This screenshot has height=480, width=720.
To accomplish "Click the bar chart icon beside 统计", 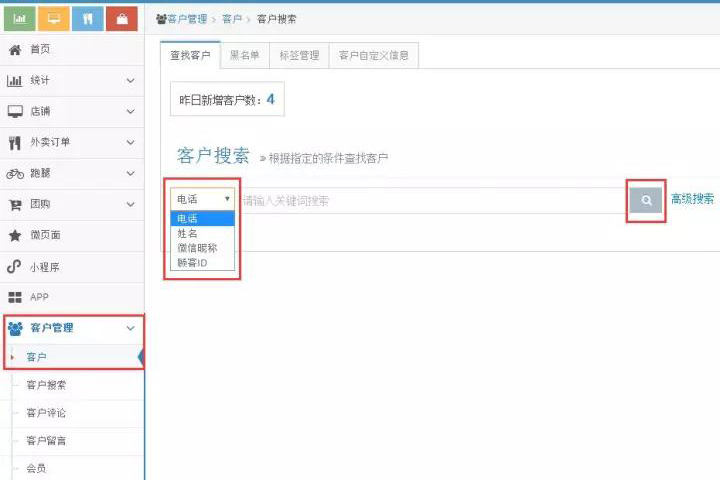I will [x=15, y=81].
